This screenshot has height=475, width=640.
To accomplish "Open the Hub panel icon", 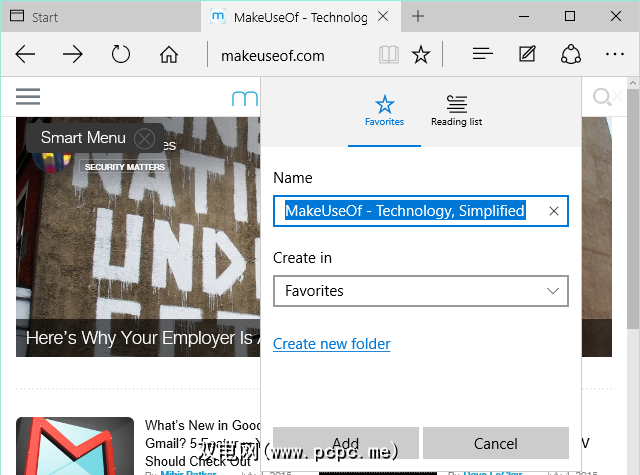I will pos(483,54).
